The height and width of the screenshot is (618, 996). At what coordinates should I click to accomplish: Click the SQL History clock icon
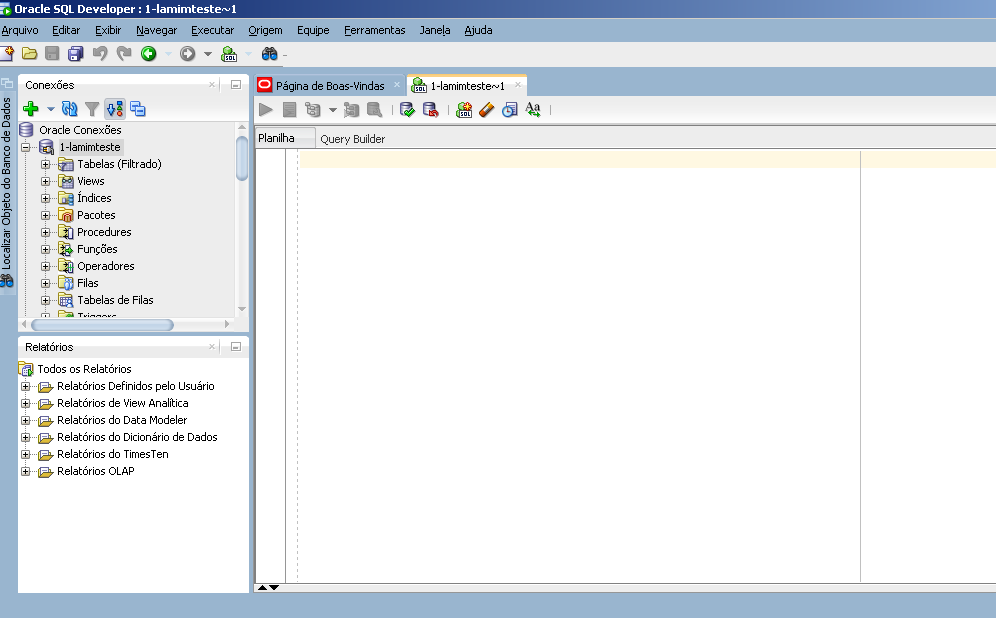509,110
